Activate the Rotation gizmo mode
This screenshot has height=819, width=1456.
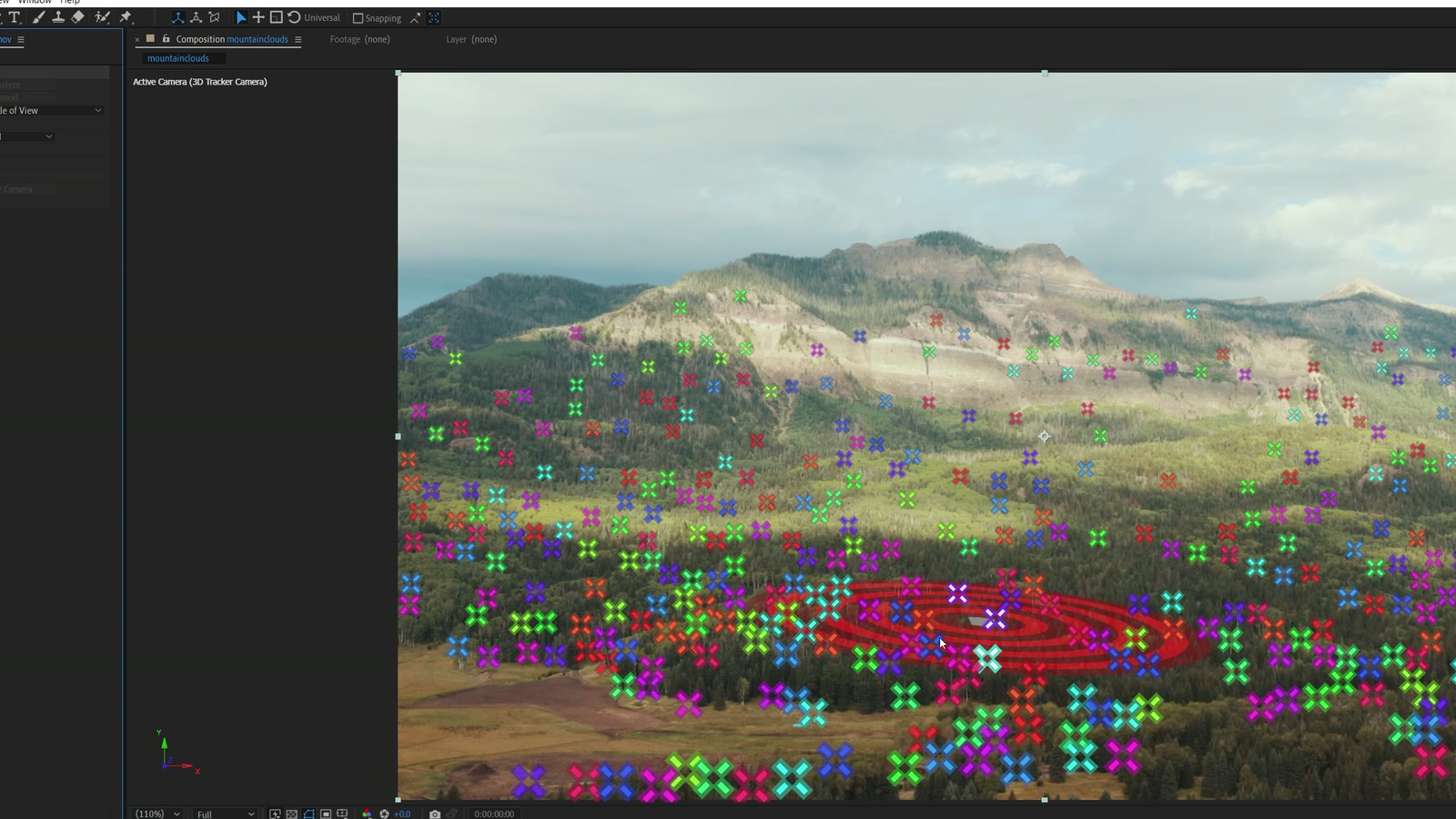[x=294, y=17]
